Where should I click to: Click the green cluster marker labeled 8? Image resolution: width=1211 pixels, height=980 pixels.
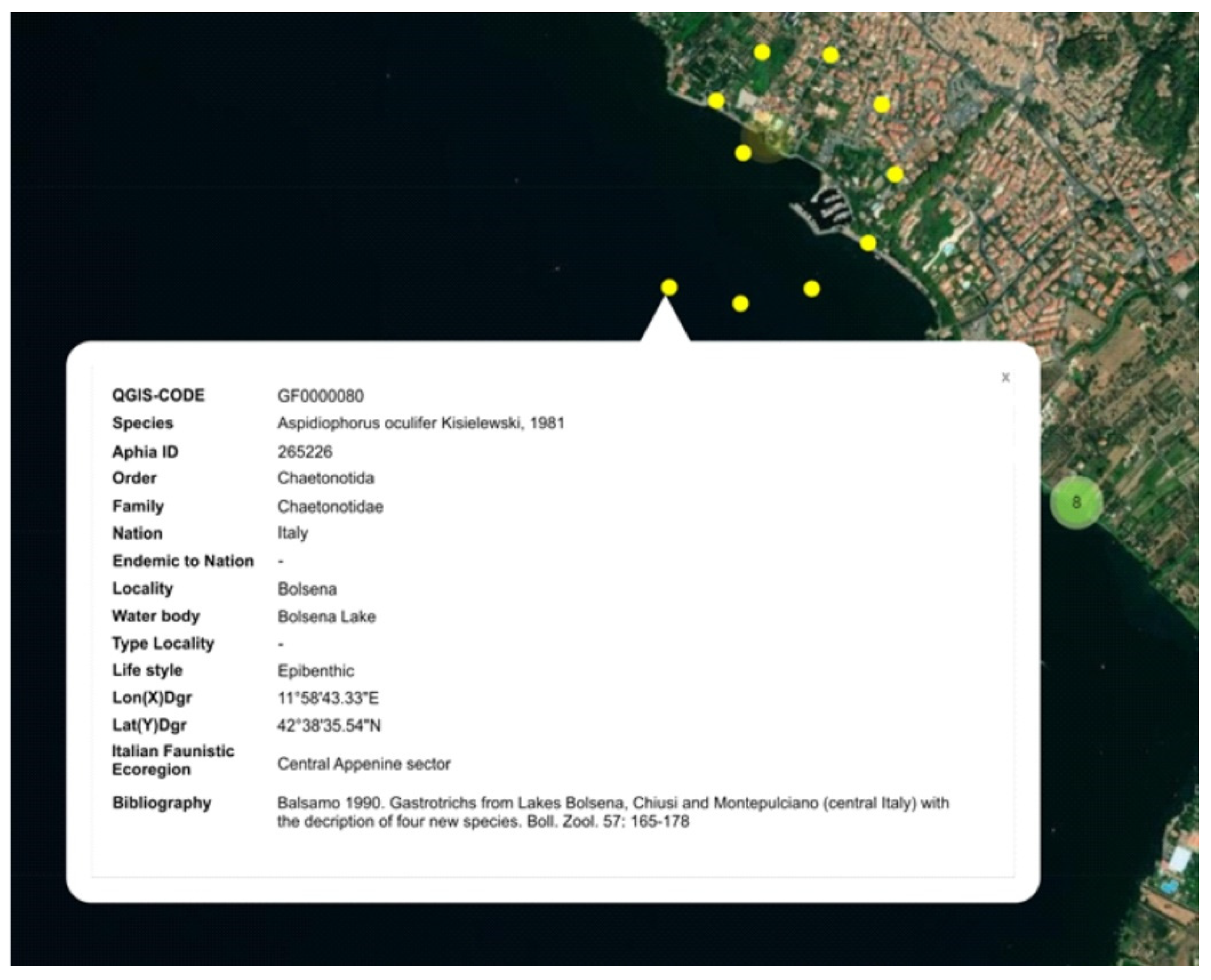click(x=1076, y=502)
